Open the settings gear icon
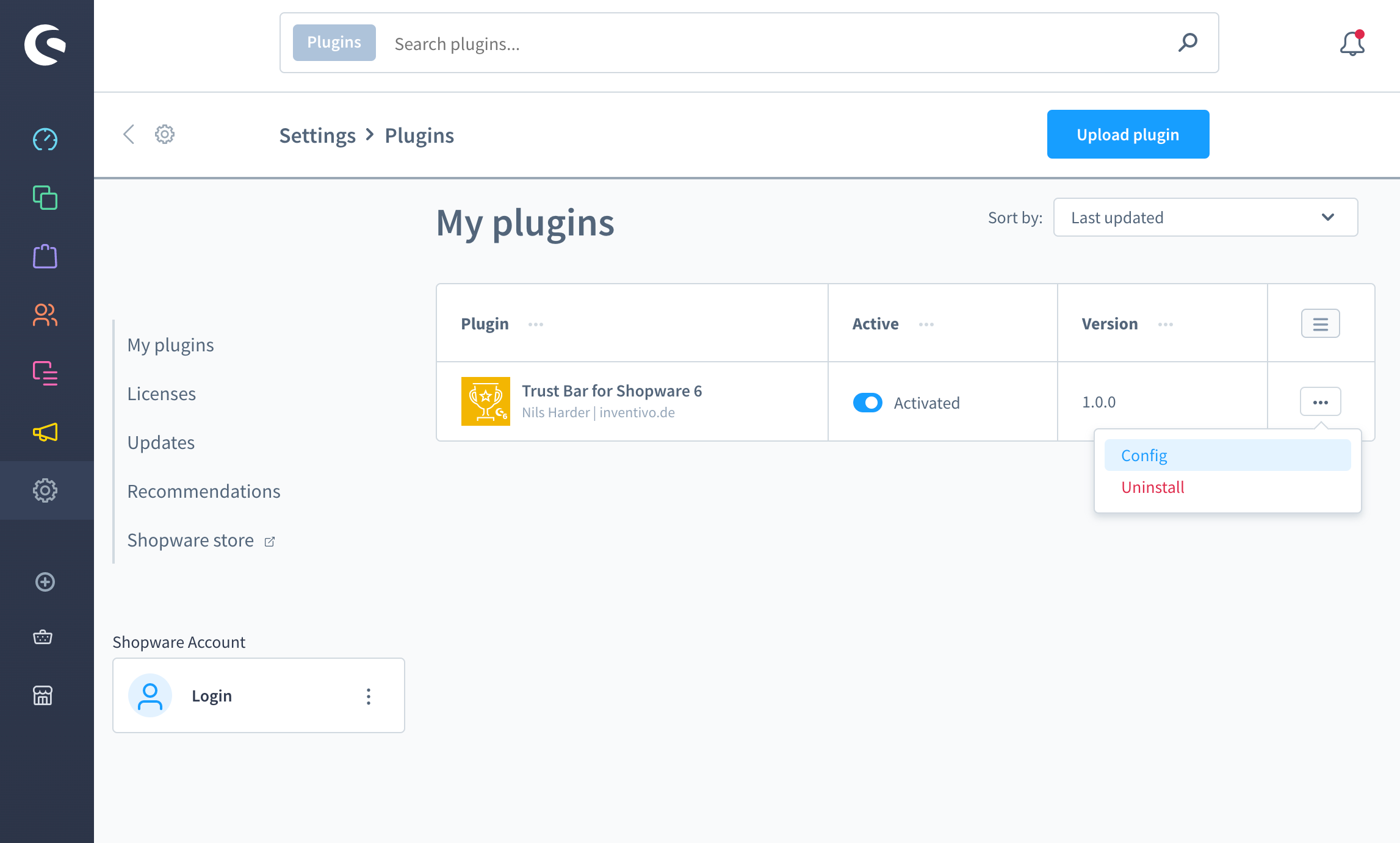This screenshot has height=843, width=1400. (x=164, y=134)
